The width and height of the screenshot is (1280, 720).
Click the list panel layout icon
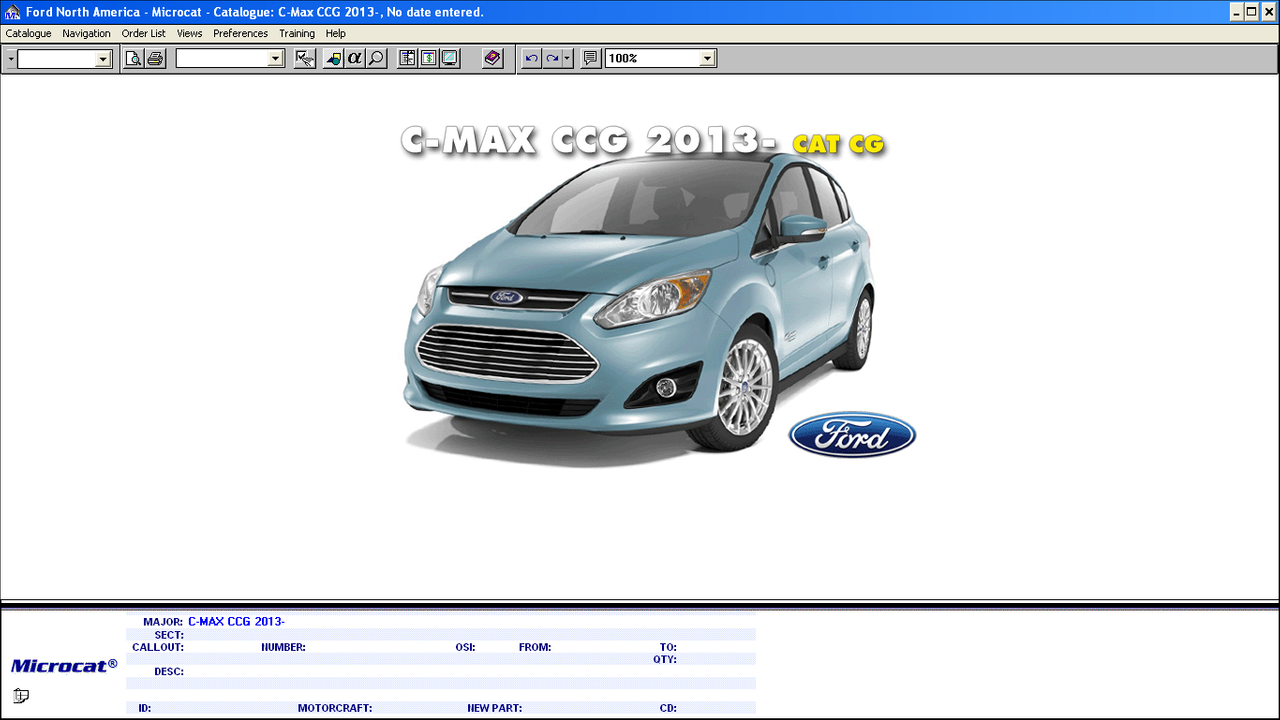coord(407,59)
